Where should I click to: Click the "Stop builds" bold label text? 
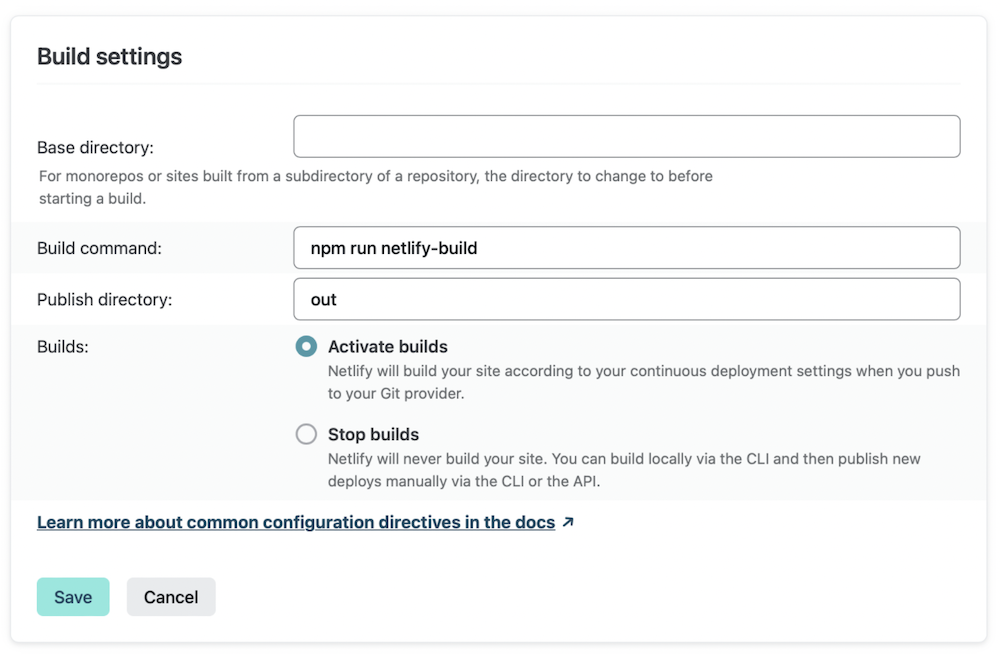tap(373, 435)
